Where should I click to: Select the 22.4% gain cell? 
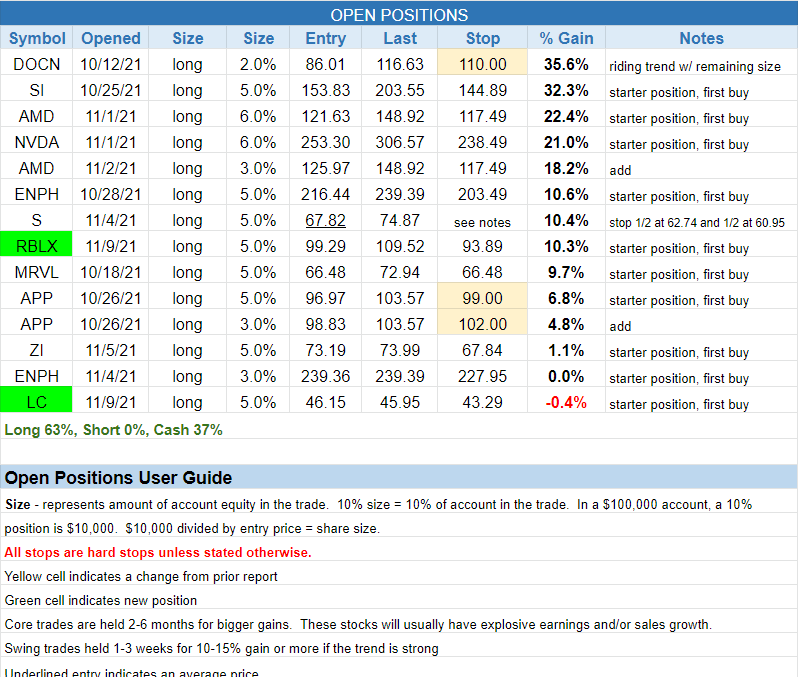[566, 116]
